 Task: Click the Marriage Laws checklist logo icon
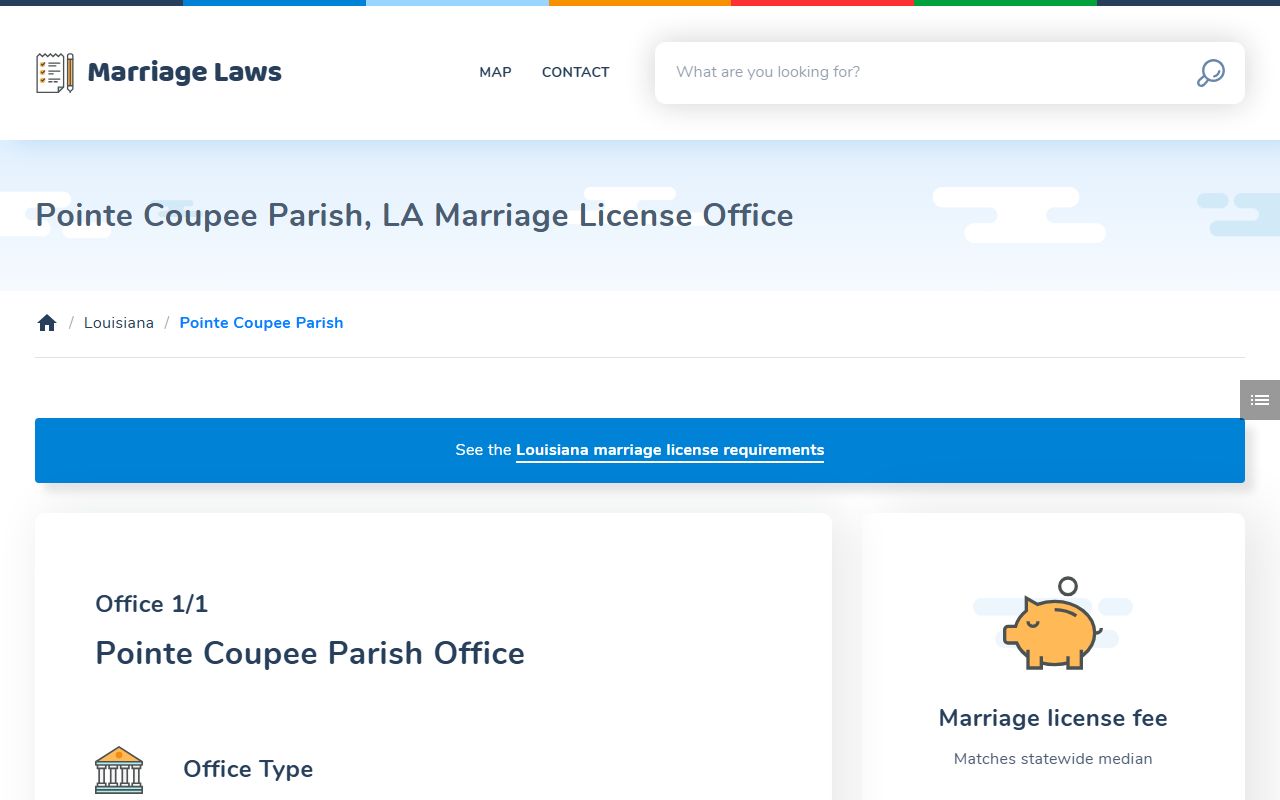(x=55, y=73)
